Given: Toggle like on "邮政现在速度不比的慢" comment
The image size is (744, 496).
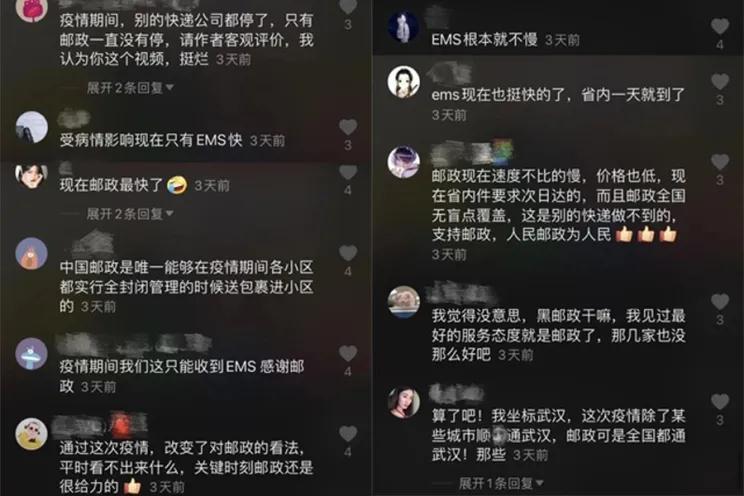Looking at the screenshot, I should coord(719,162).
